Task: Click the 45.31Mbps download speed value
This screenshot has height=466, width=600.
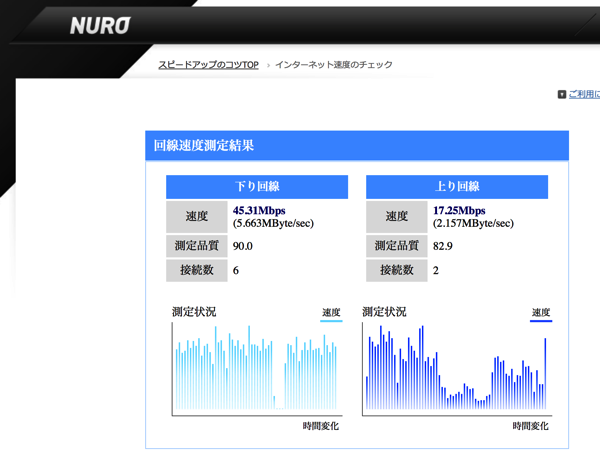Action: click(x=259, y=211)
